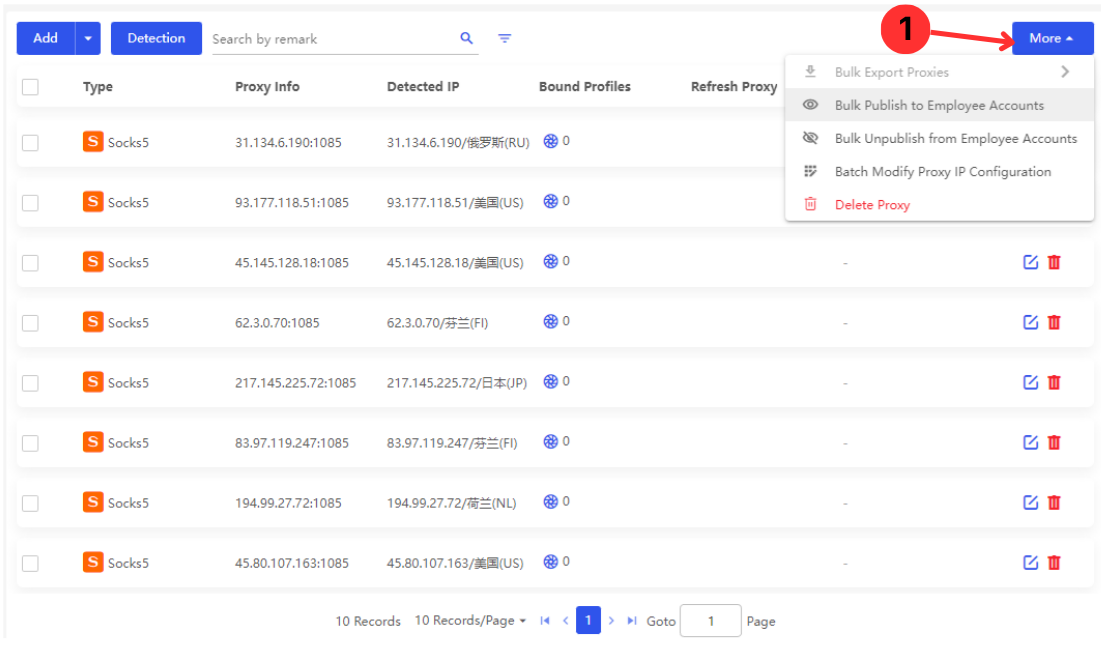Expand Bulk Export Proxies submenu chevron
Screen dimensions: 1101x647
click(x=1065, y=72)
